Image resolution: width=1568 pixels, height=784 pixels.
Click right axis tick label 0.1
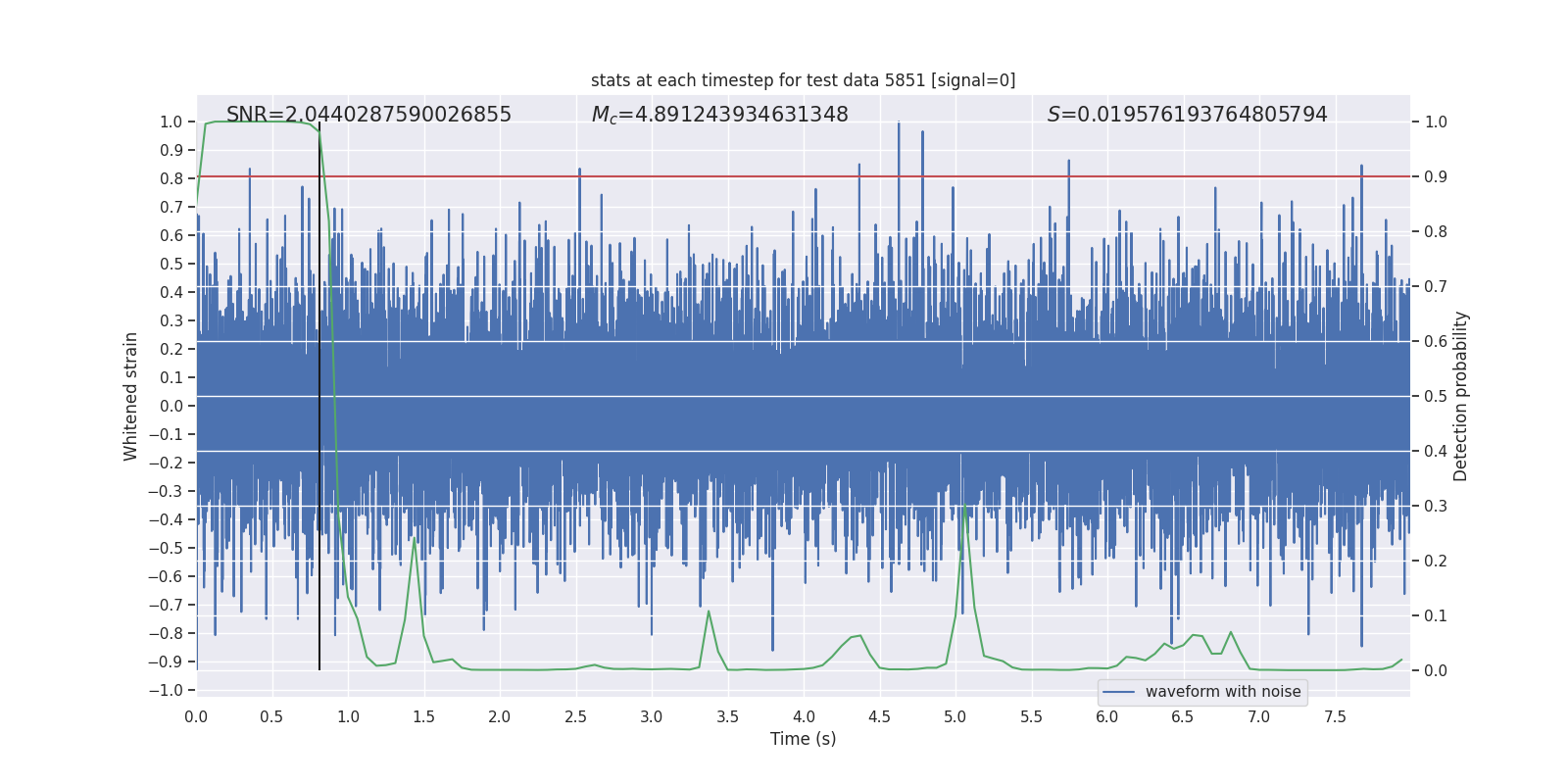click(x=1436, y=616)
